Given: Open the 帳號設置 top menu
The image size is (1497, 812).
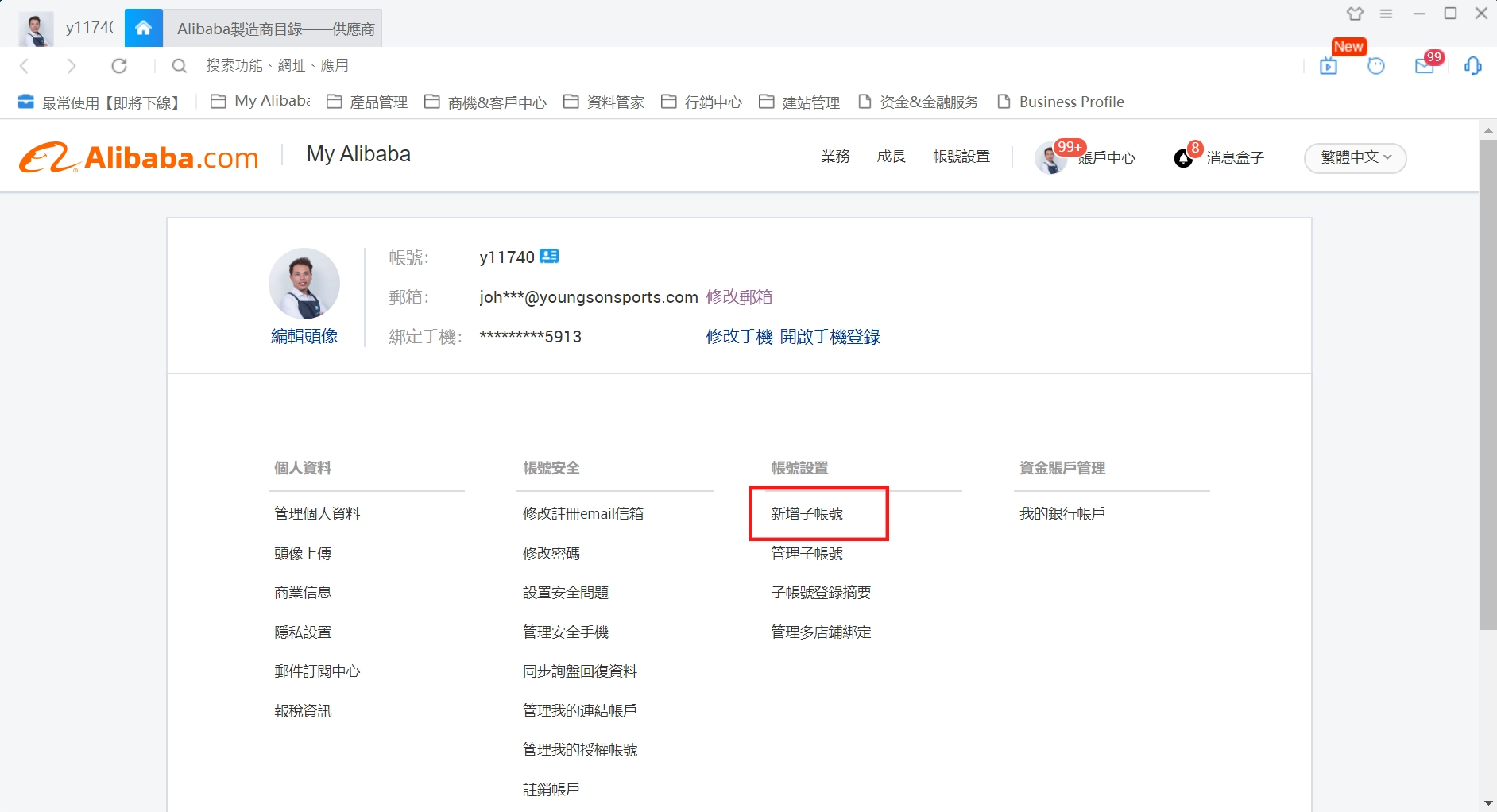Looking at the screenshot, I should [961, 157].
